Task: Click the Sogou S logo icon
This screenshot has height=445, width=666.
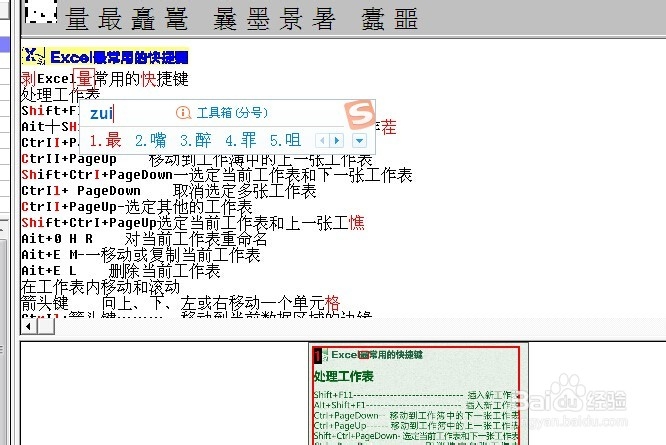Action: click(360, 114)
